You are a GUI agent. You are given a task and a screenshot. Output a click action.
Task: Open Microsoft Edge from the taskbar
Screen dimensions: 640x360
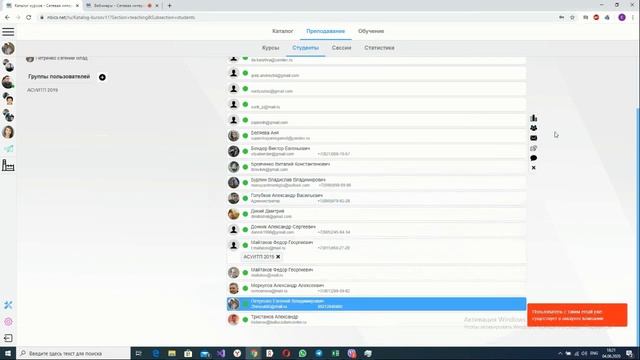pyautogui.click(x=156, y=353)
